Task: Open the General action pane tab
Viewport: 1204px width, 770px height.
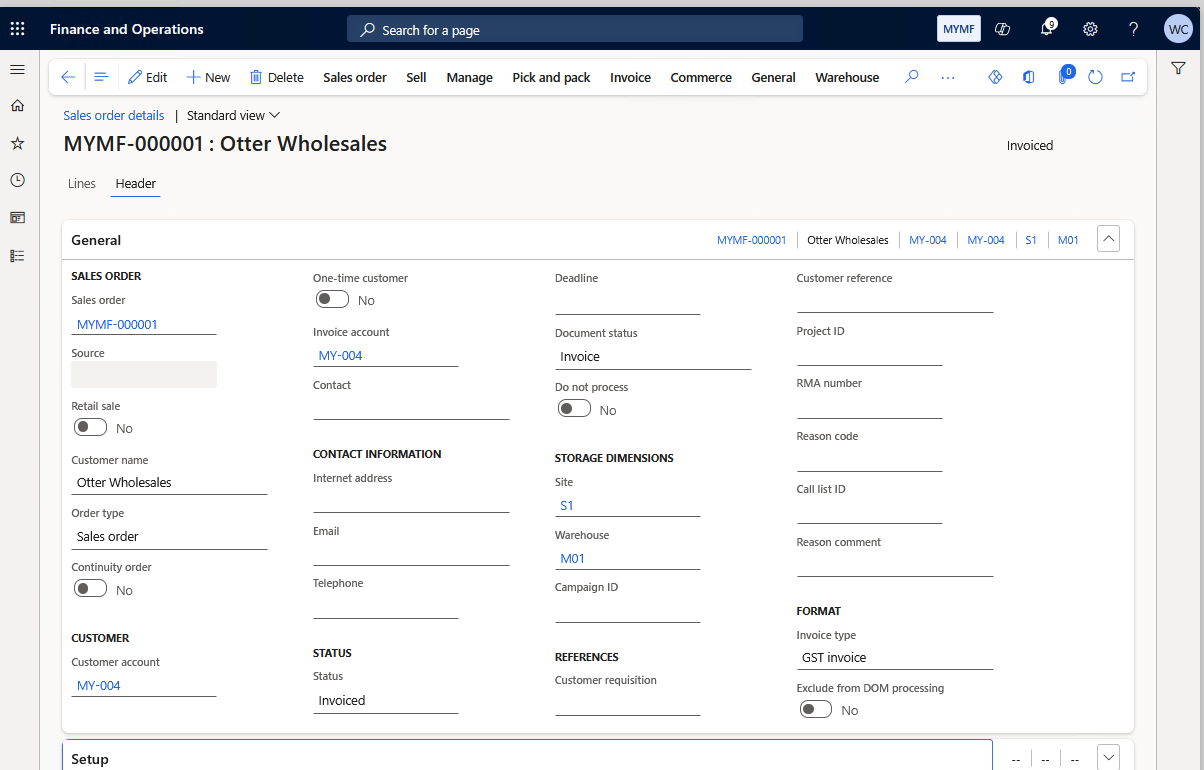Action: click(x=773, y=77)
